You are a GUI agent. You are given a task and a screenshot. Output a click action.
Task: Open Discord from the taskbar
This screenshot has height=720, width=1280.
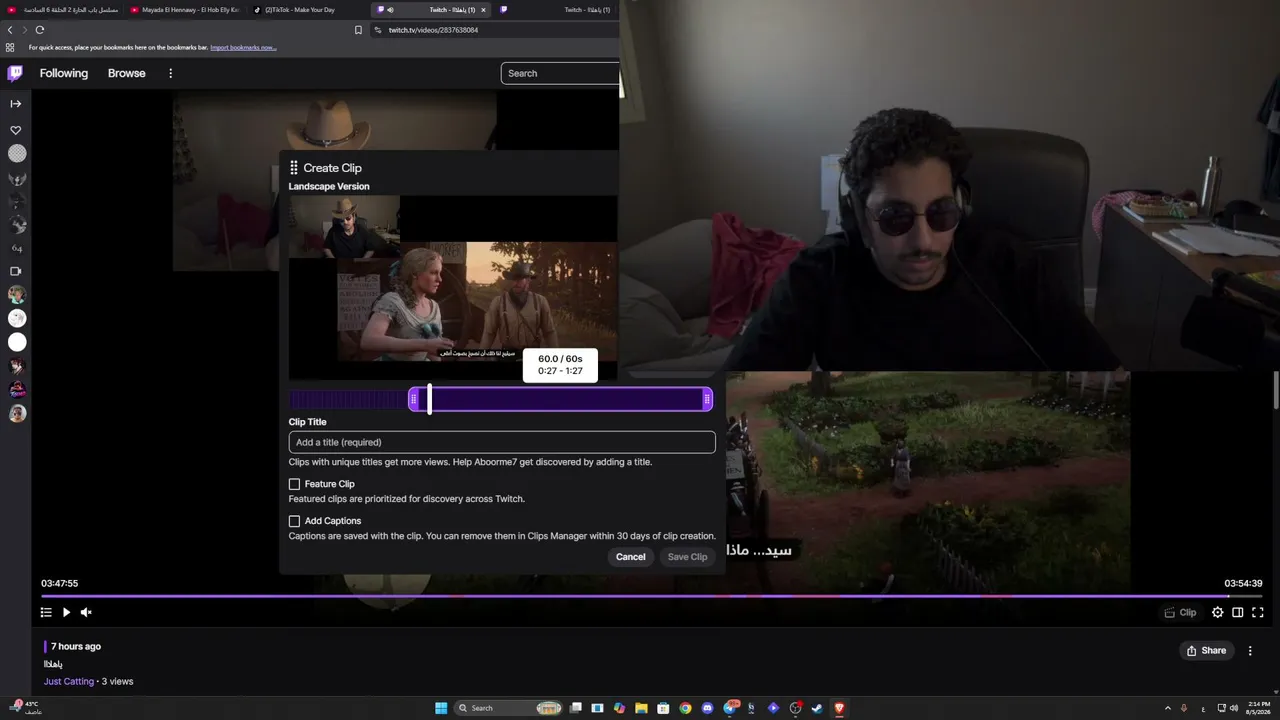tap(707, 708)
